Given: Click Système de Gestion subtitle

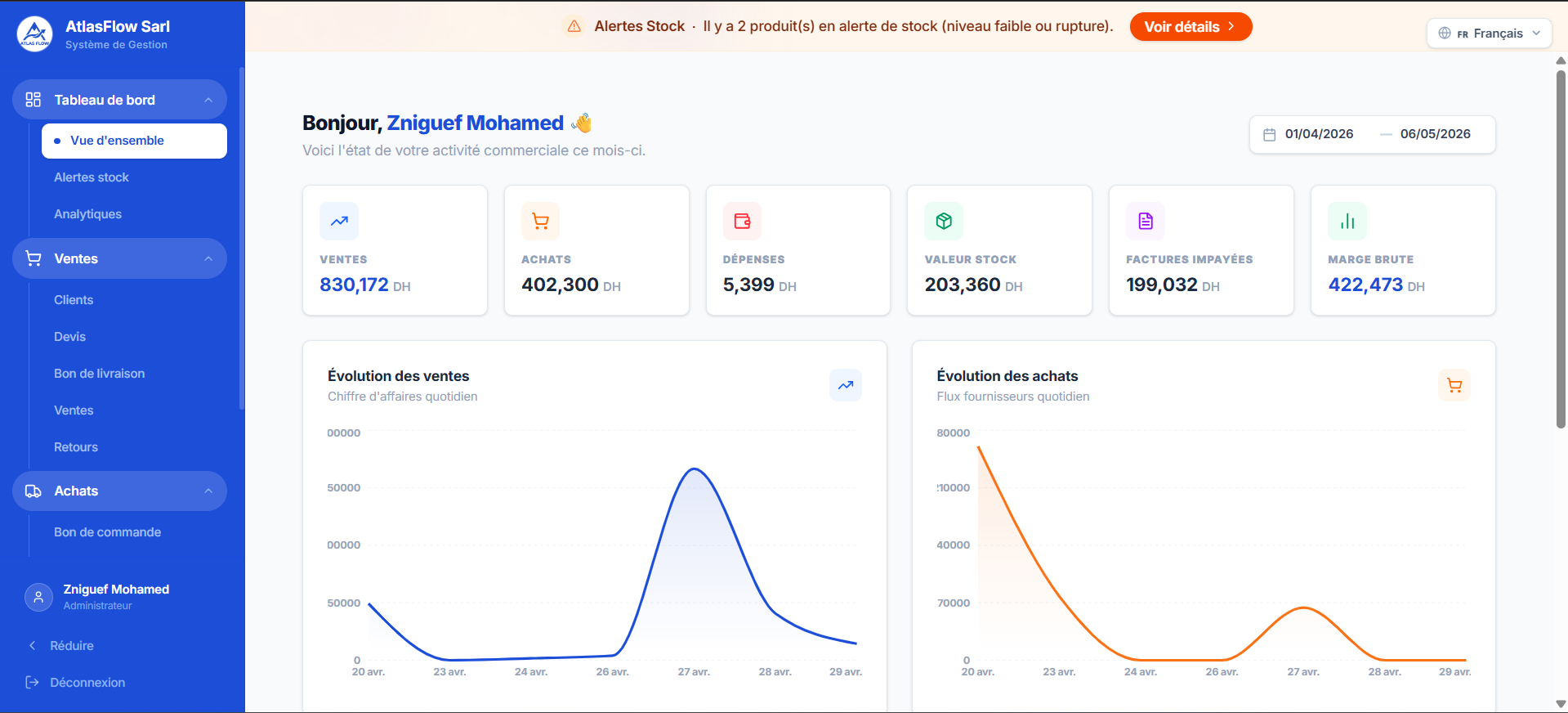Looking at the screenshot, I should [116, 45].
